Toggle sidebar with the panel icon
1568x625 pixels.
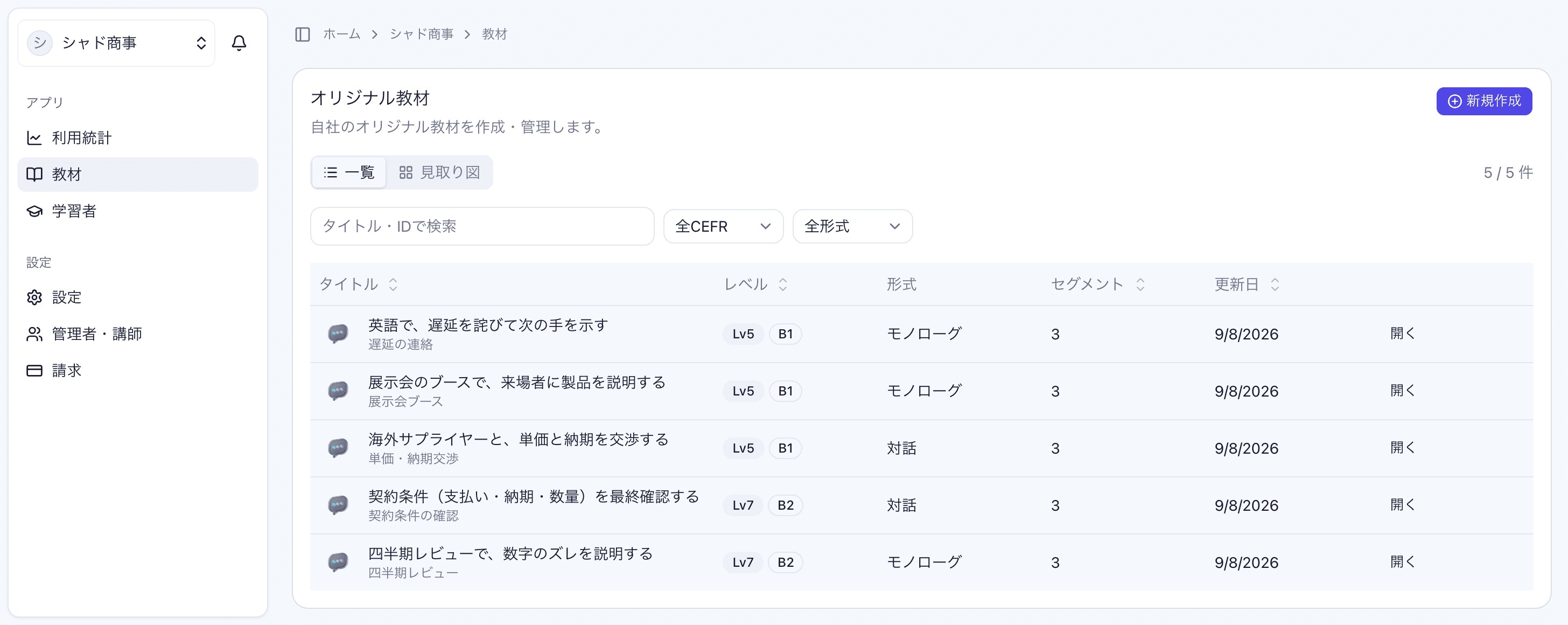[303, 34]
